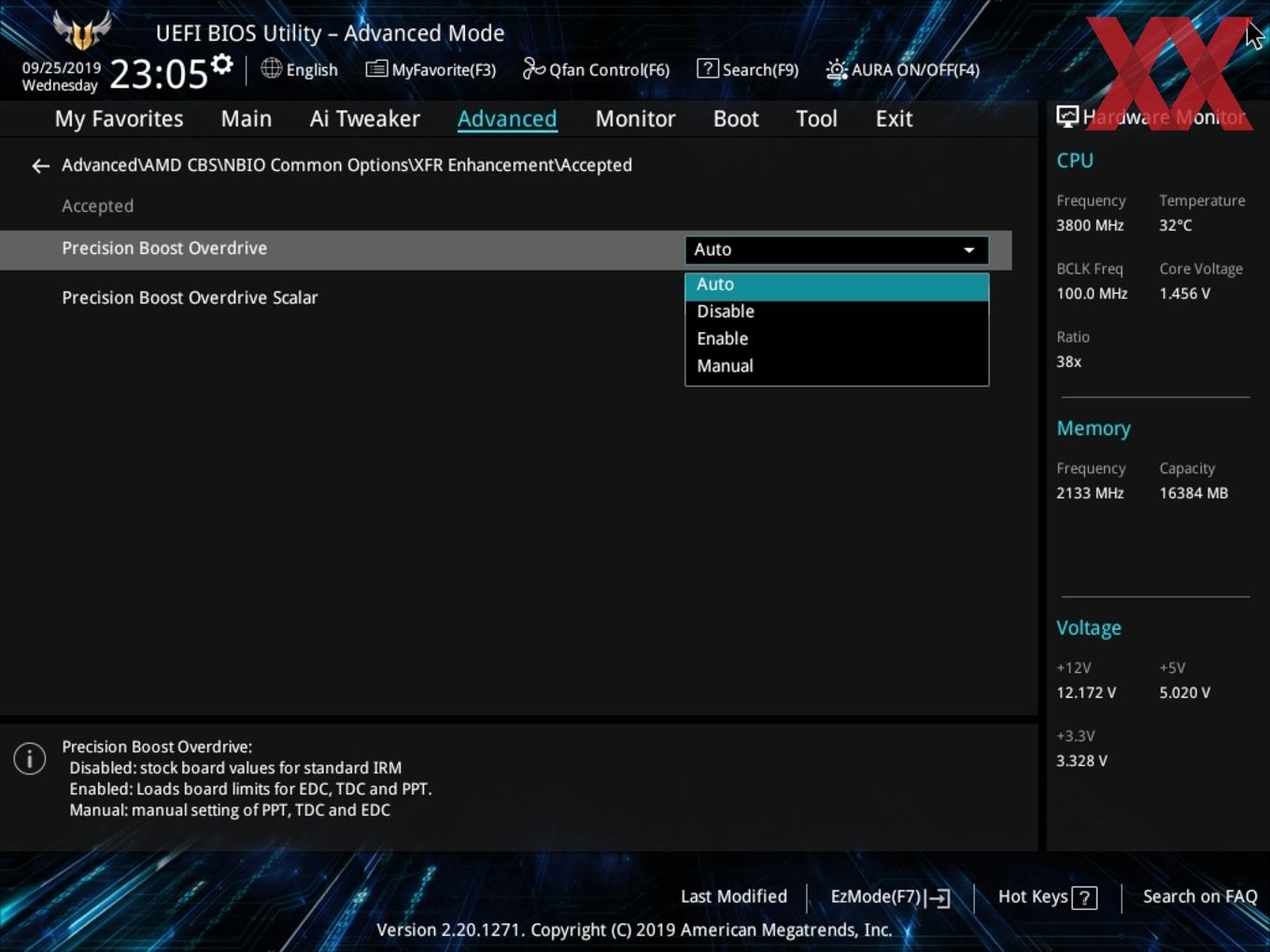
Task: Click the +12V reading 12.172 V
Action: point(1086,693)
